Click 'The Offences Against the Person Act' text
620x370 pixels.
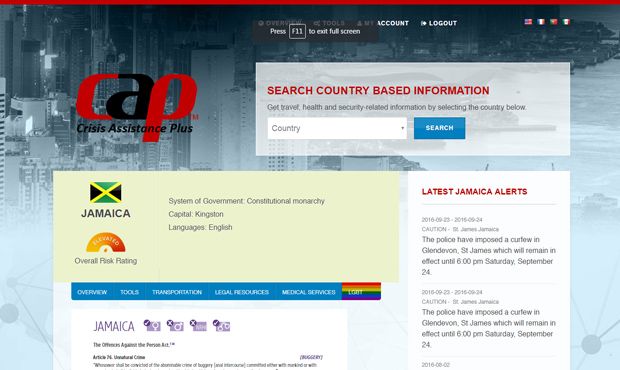coord(134,345)
